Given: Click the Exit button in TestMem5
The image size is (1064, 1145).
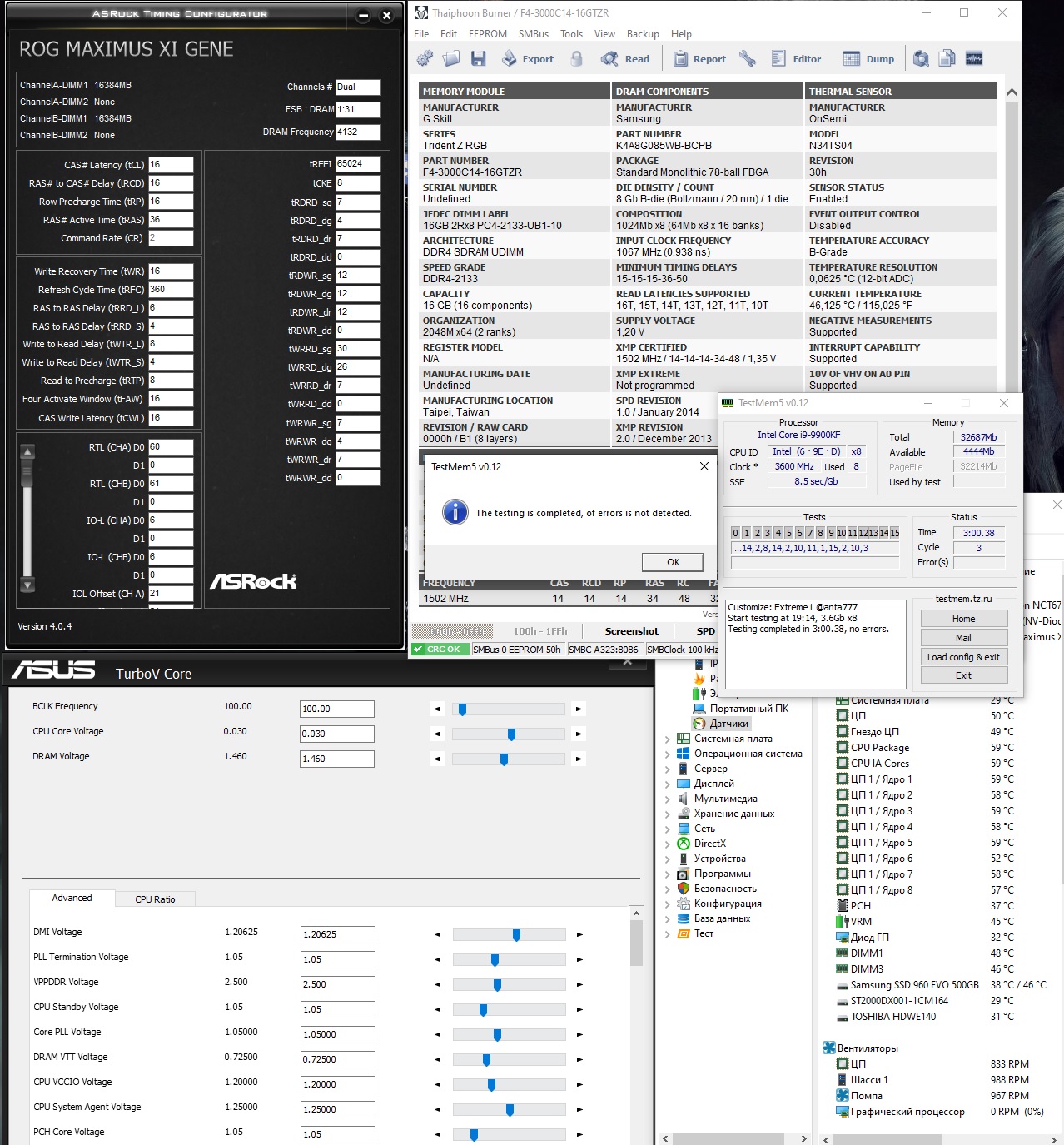Looking at the screenshot, I should (963, 675).
